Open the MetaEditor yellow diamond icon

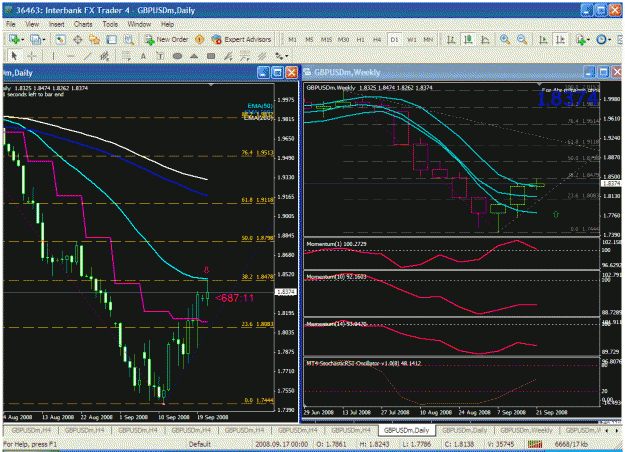pos(199,39)
